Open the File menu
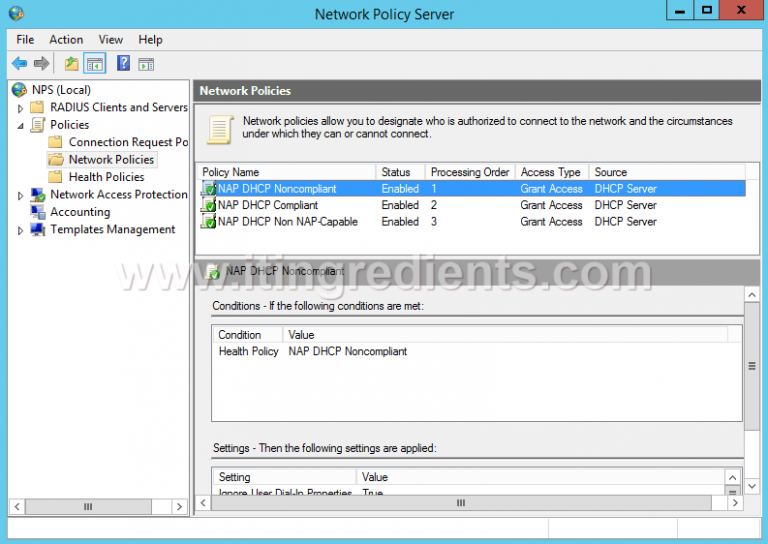This screenshot has width=768, height=544. 25,40
